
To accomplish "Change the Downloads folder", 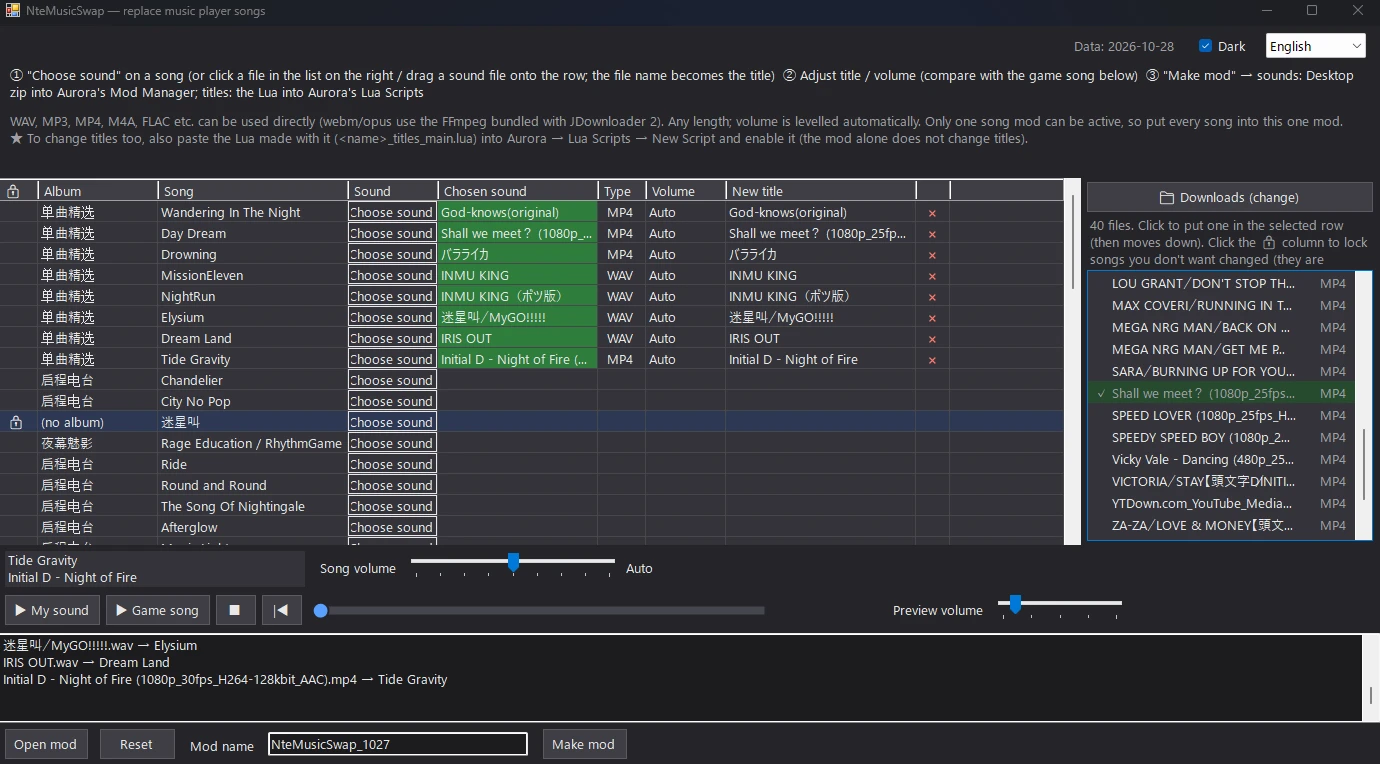I will pyautogui.click(x=1230, y=197).
